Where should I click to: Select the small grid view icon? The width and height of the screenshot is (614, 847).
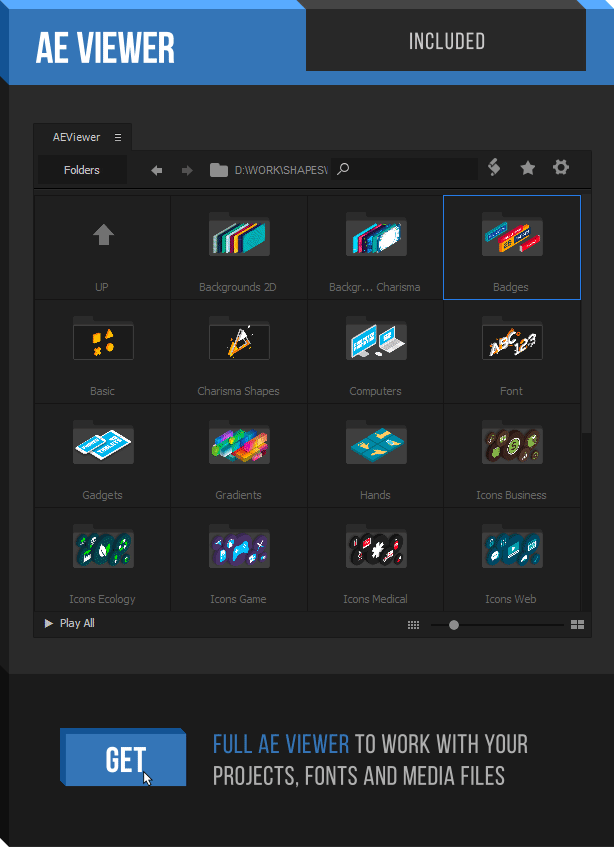(413, 625)
